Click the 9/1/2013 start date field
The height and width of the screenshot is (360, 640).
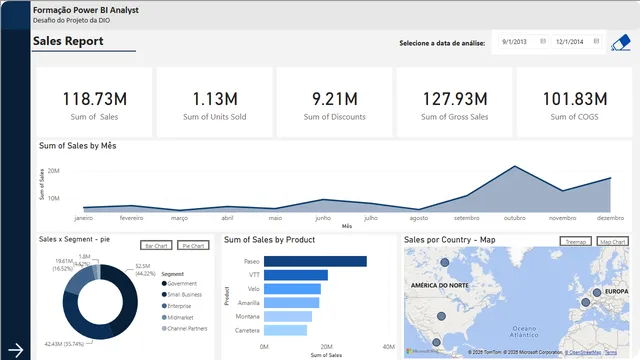tap(523, 42)
